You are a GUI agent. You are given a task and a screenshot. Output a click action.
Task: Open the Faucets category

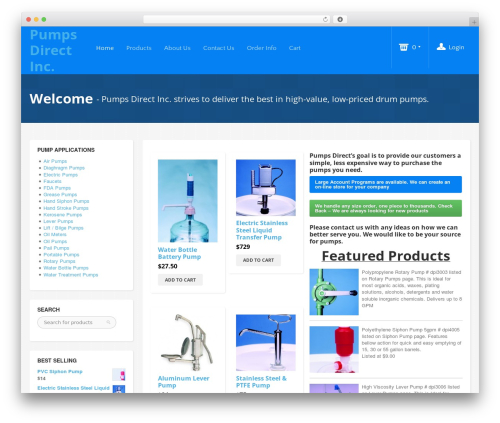click(52, 181)
